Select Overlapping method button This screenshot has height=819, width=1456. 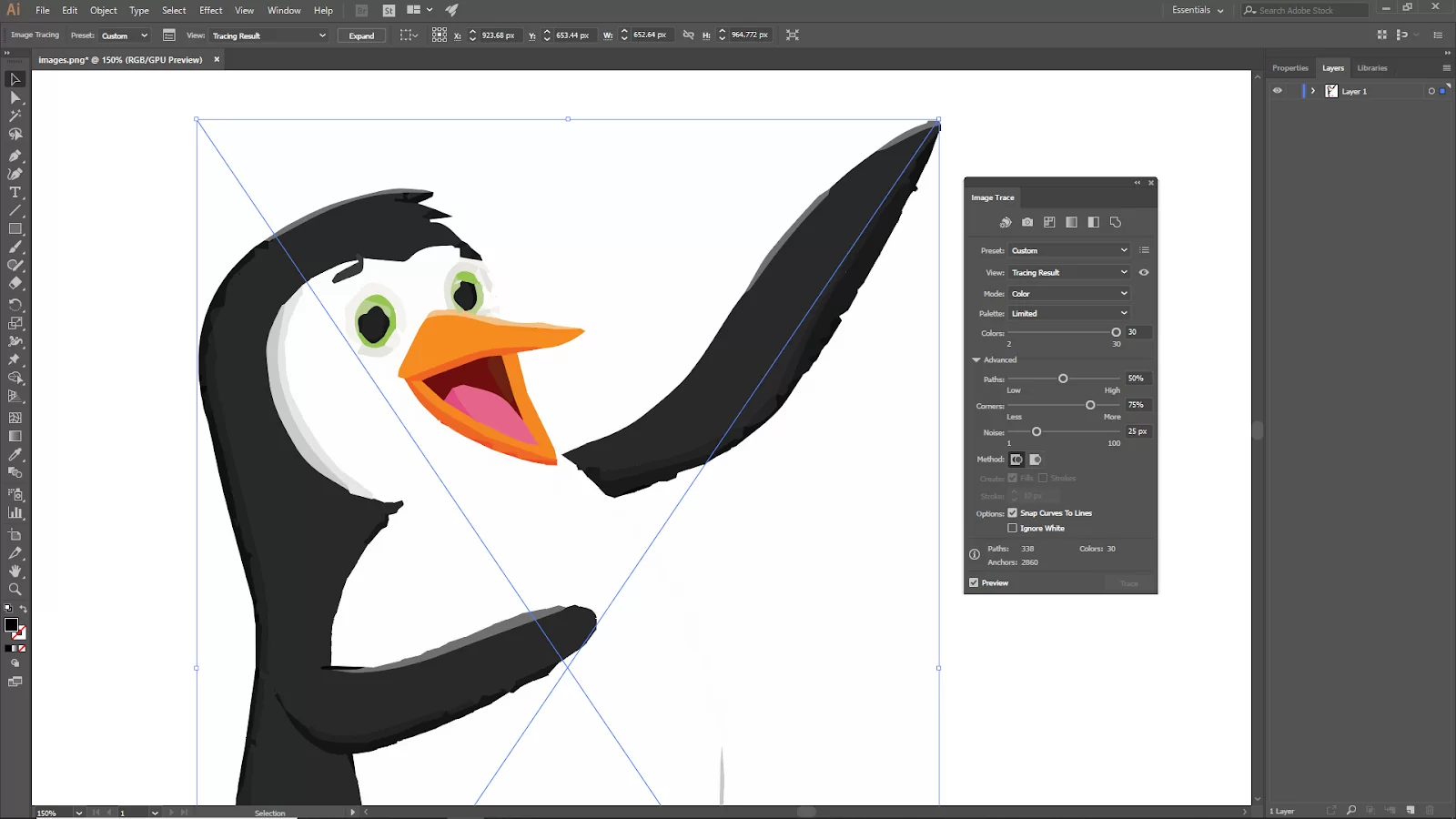click(1035, 460)
